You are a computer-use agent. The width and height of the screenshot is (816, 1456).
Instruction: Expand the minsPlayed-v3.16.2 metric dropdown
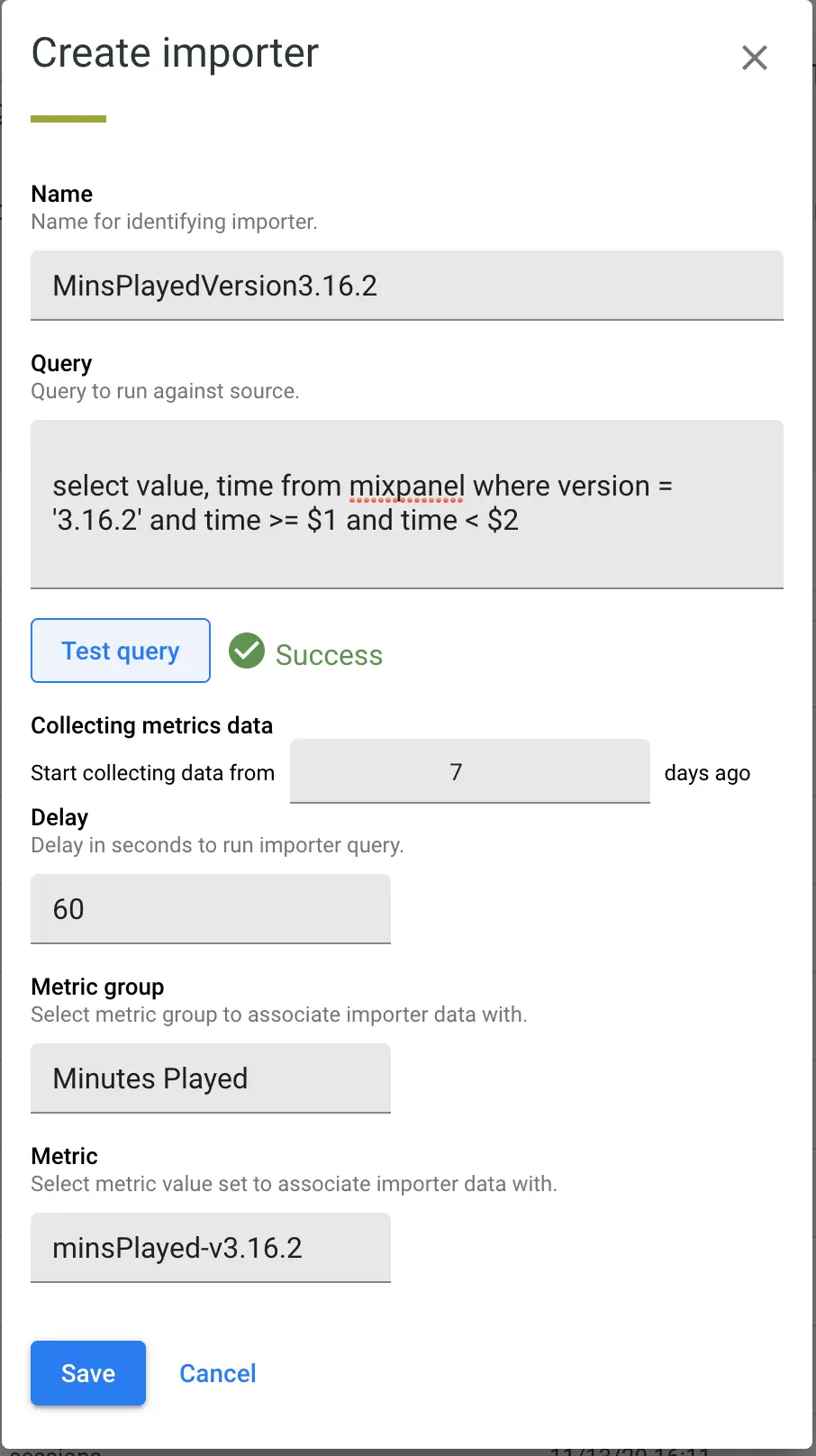210,1248
